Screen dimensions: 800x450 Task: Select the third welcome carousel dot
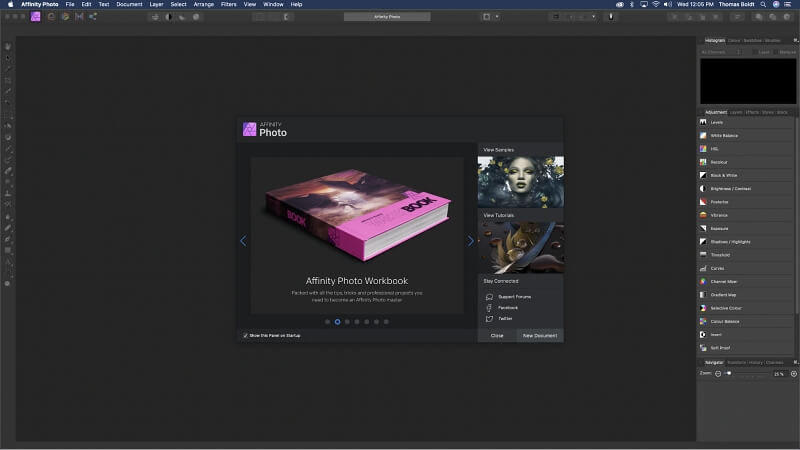pos(347,322)
